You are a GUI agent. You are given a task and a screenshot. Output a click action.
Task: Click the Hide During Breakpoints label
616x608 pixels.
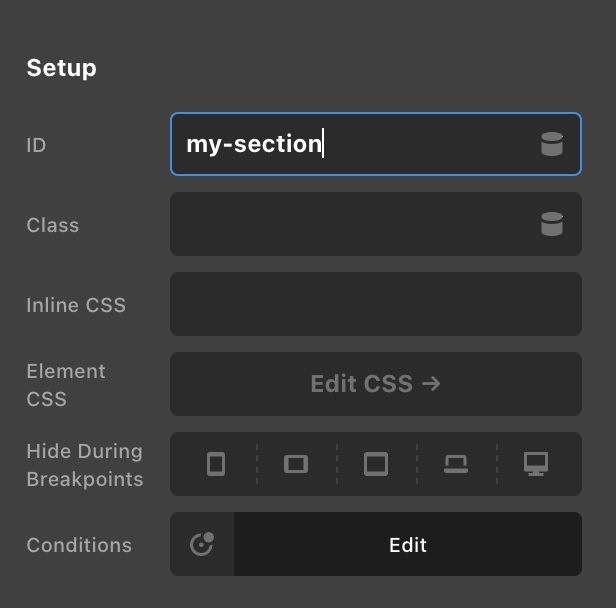pyautogui.click(x=85, y=465)
